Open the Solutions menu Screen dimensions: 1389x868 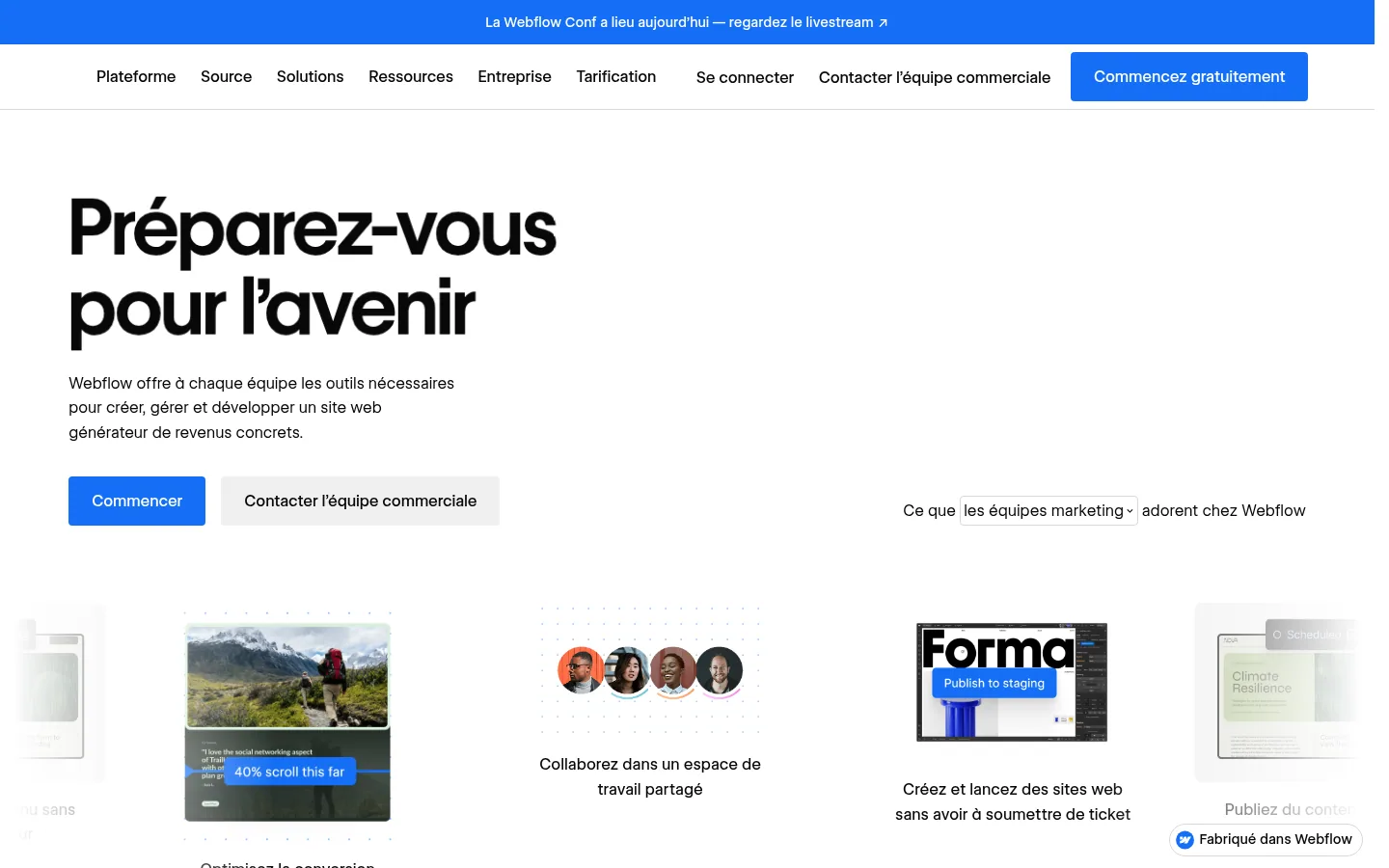pyautogui.click(x=310, y=76)
